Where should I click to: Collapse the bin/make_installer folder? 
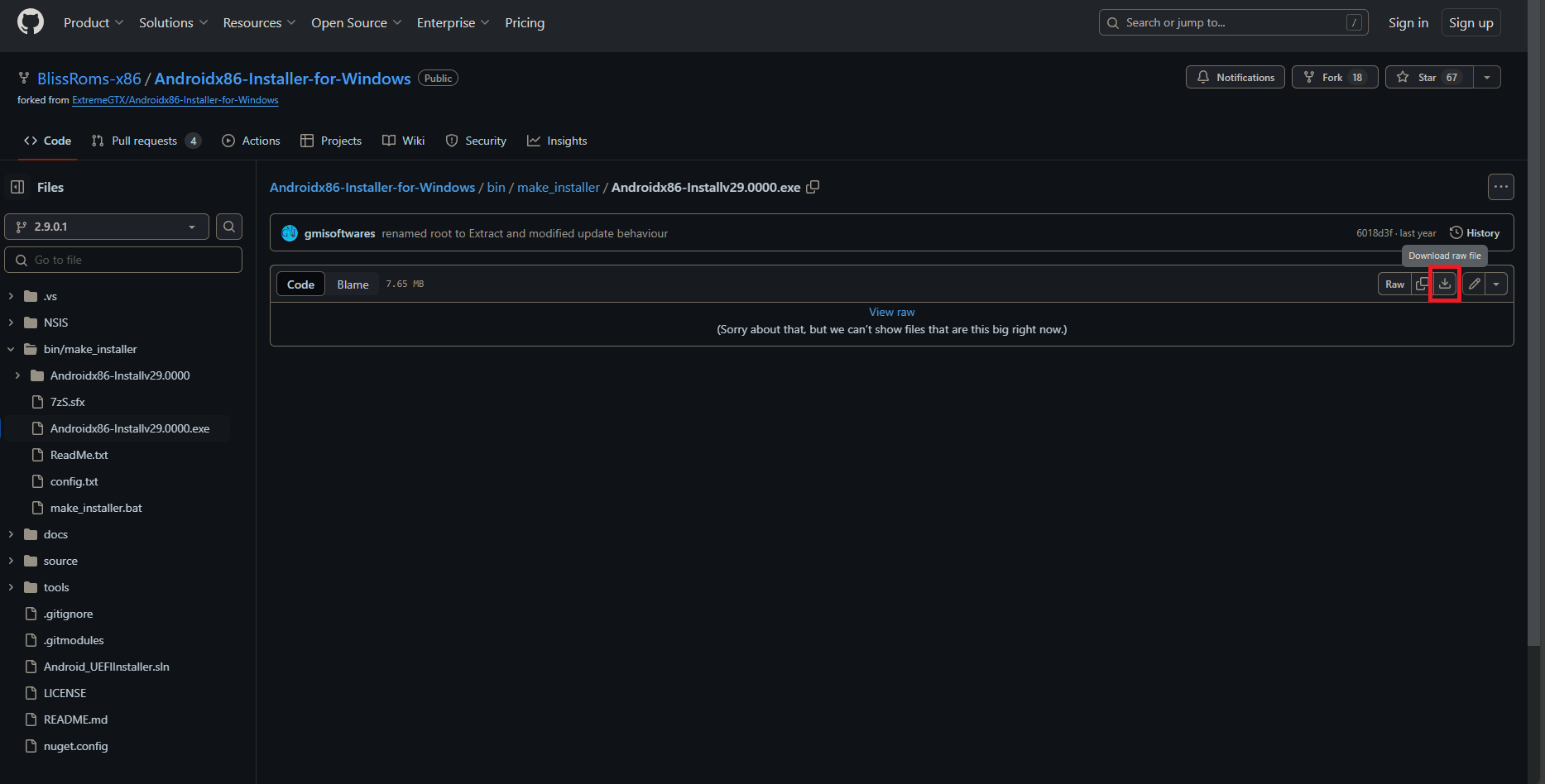click(x=11, y=349)
